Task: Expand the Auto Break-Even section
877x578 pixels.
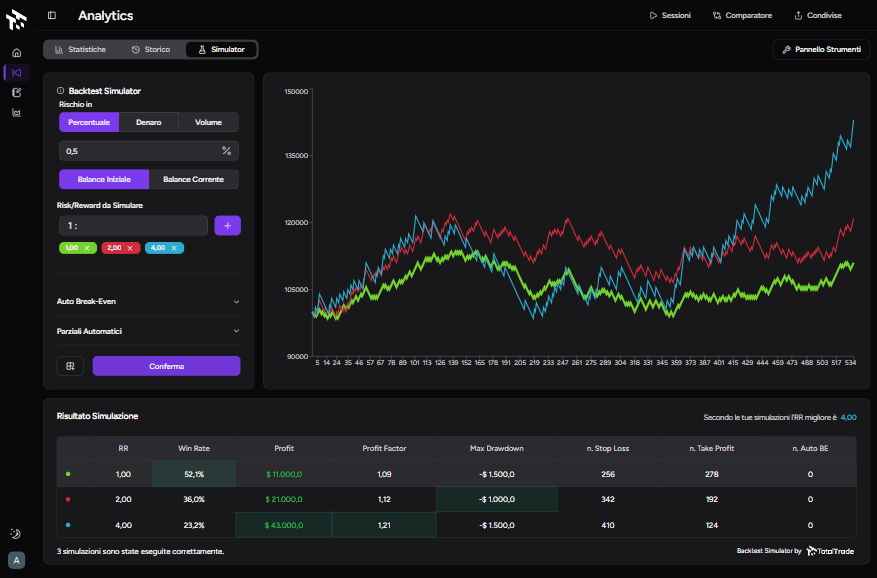Action: (x=148, y=302)
